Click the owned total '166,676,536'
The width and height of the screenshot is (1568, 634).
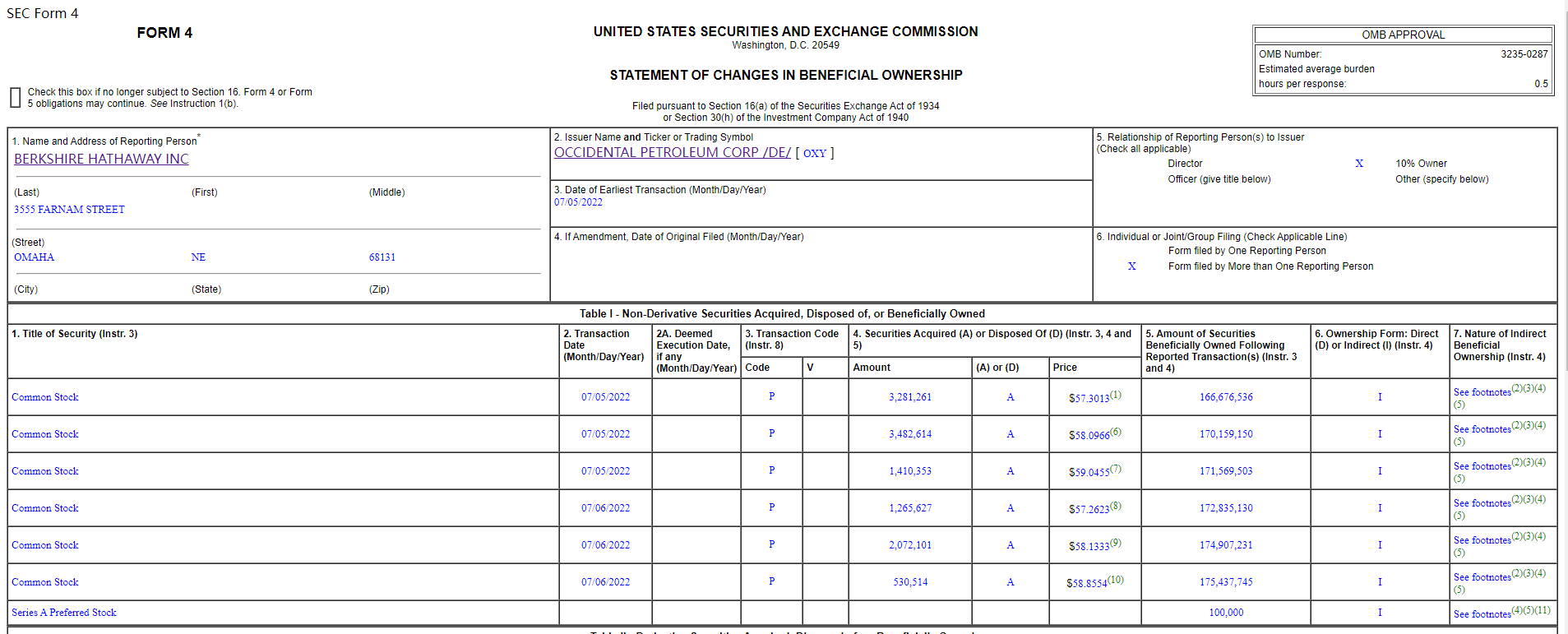pyautogui.click(x=1226, y=397)
